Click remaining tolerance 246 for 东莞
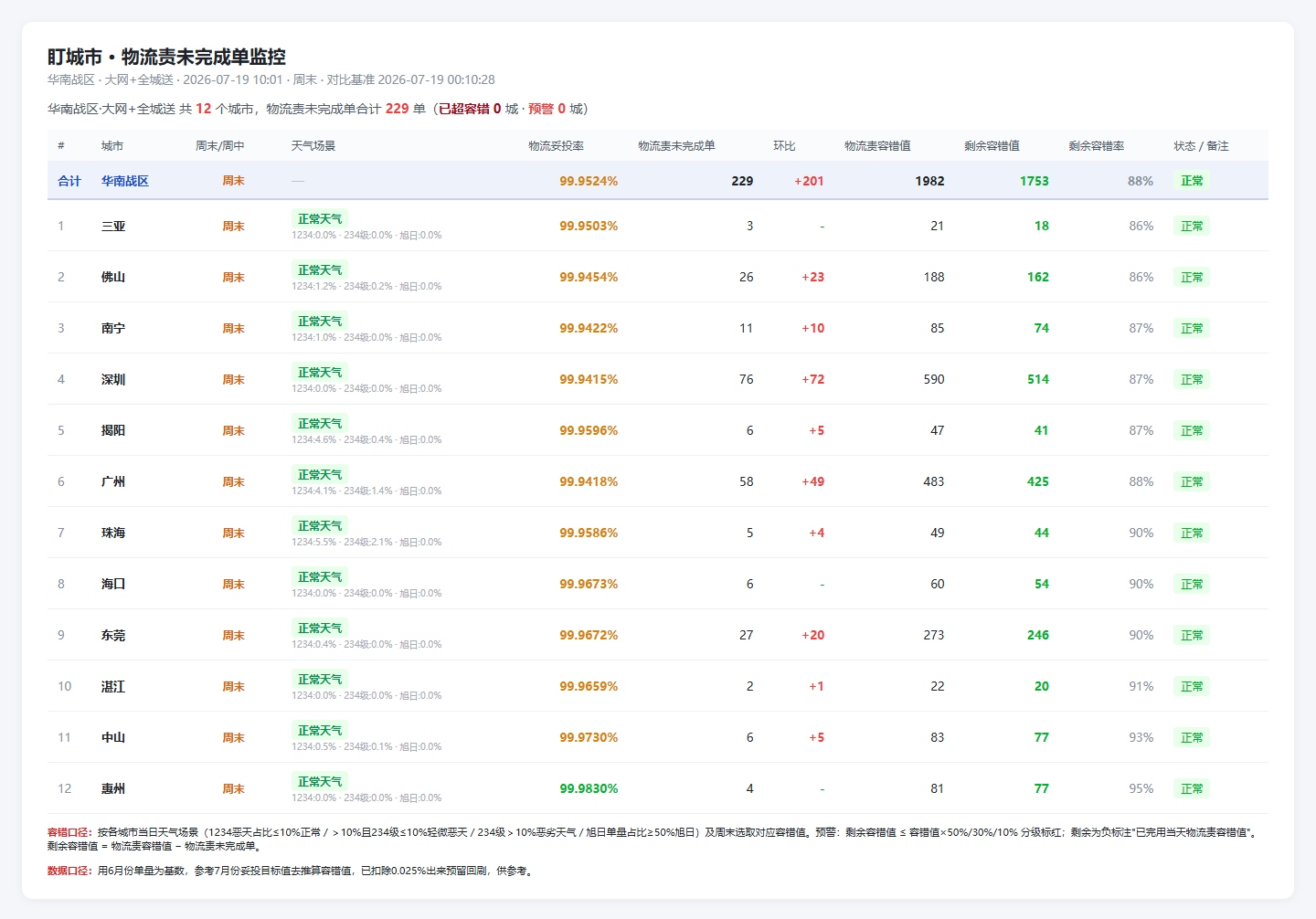The image size is (1316, 919). (1038, 635)
